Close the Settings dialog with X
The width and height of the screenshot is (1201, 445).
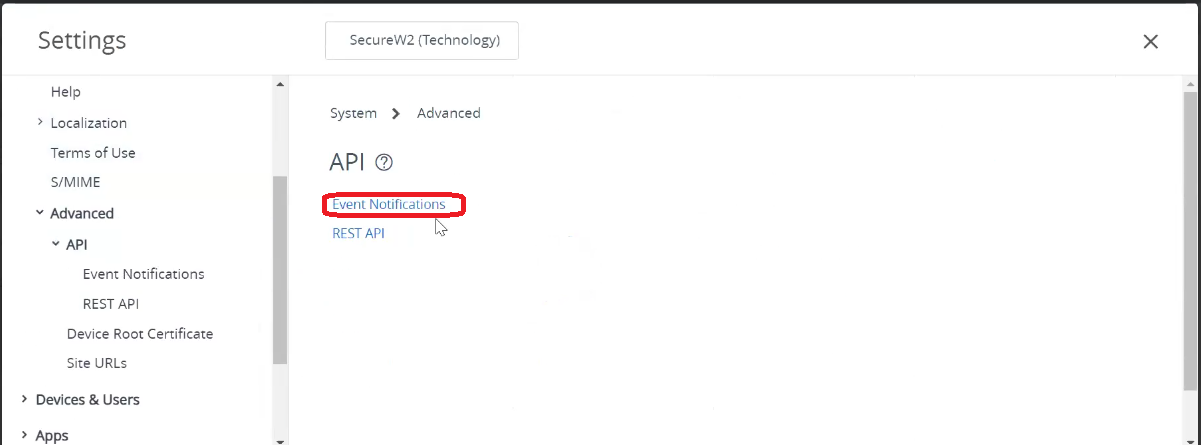click(1150, 41)
